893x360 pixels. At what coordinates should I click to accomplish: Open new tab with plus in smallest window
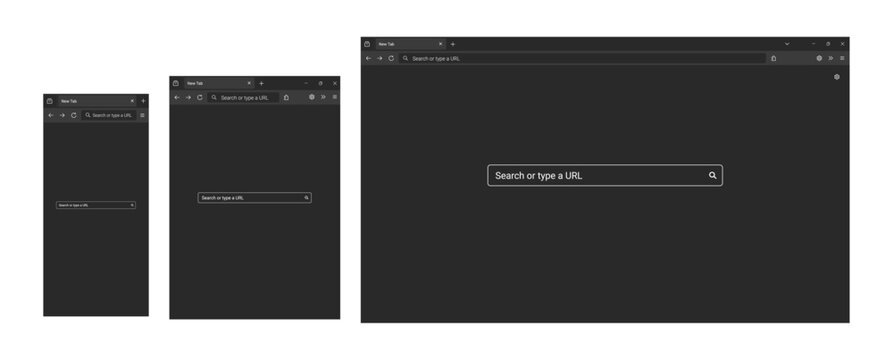click(143, 101)
